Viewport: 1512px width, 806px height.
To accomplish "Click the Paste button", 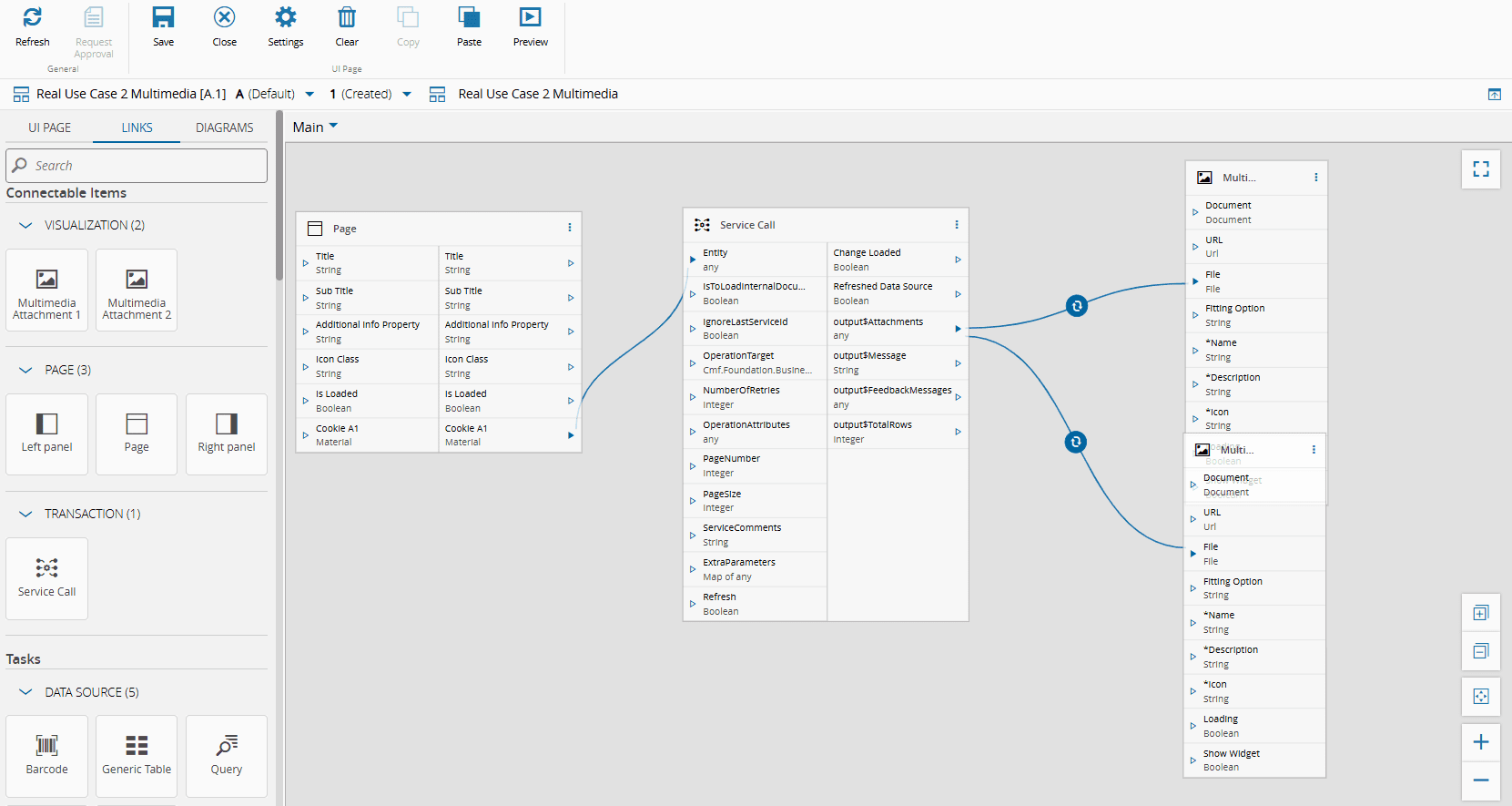I will (x=469, y=26).
